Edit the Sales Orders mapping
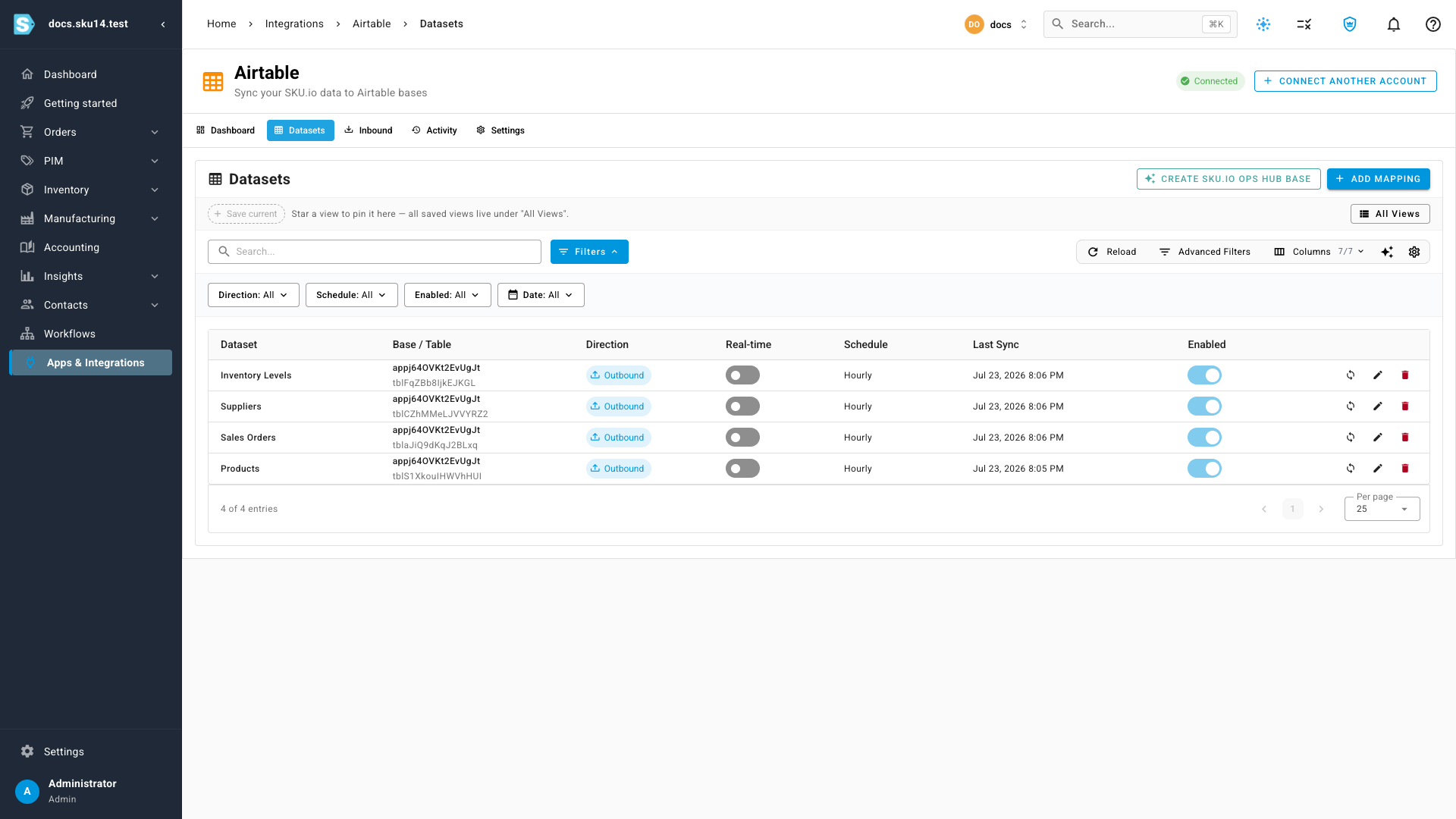 point(1378,438)
